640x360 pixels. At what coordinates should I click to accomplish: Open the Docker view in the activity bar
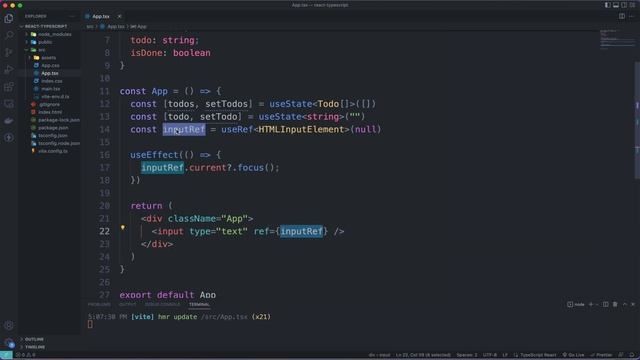point(9,121)
